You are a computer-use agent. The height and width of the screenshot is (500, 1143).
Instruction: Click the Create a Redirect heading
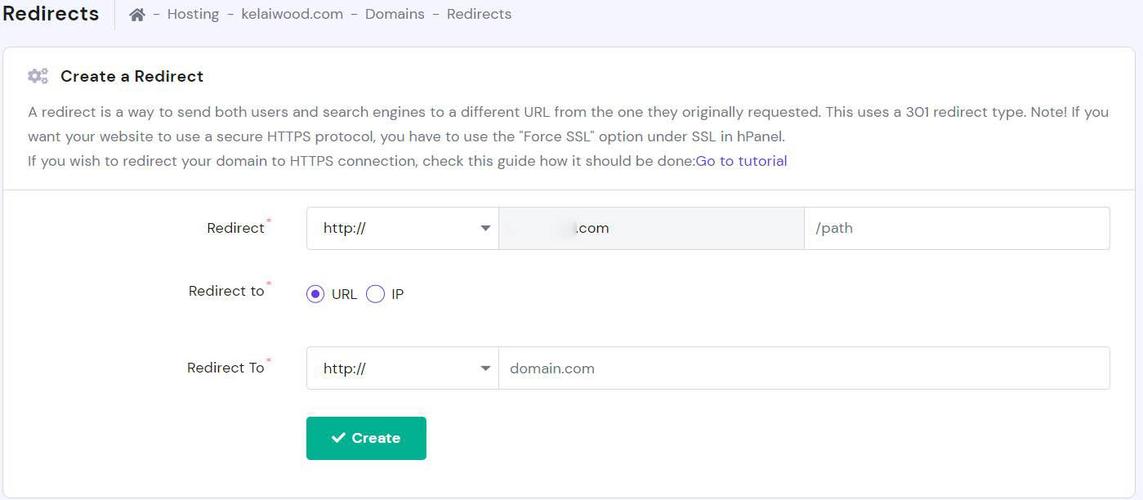tap(132, 76)
